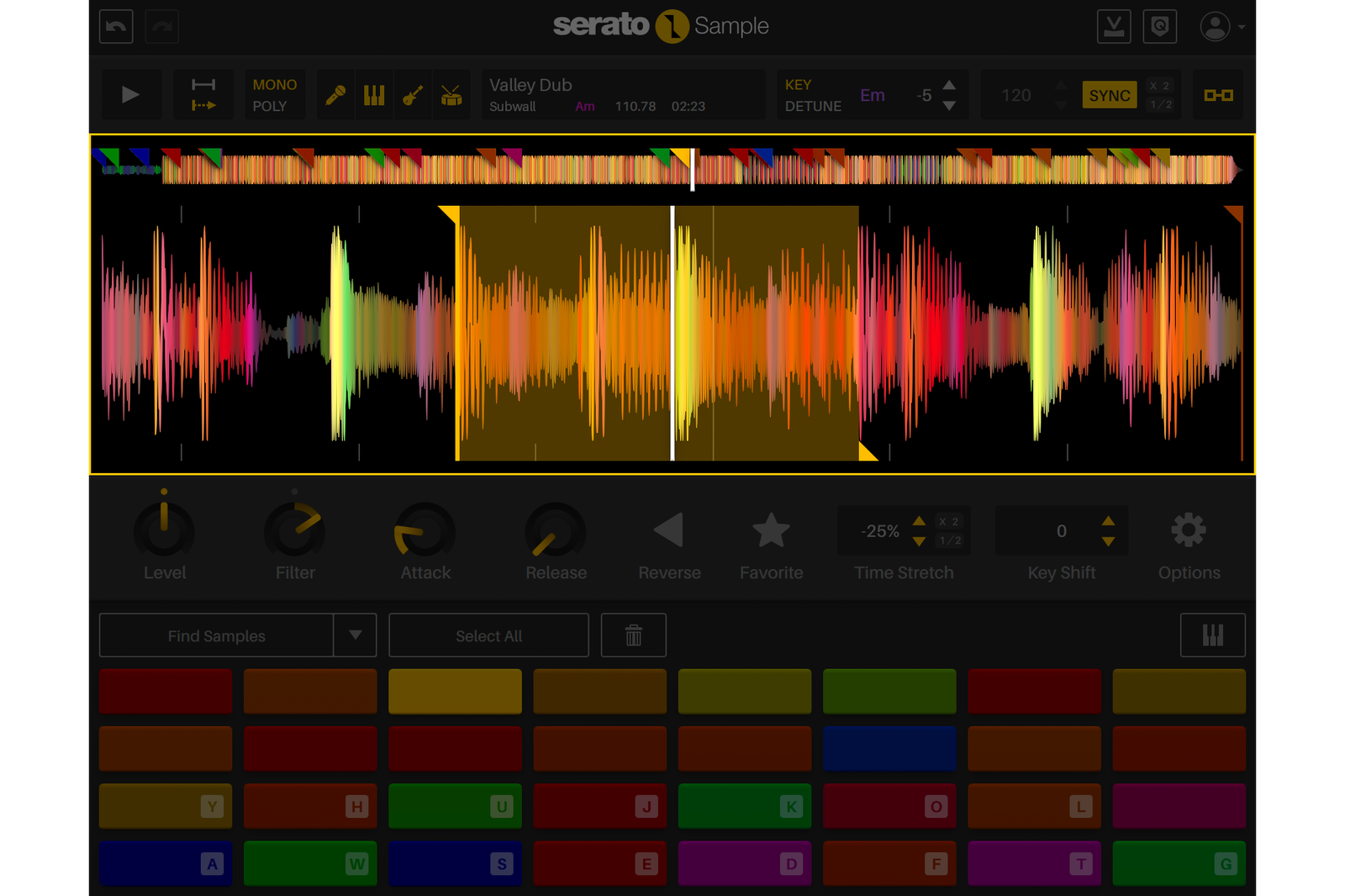Screen dimensions: 1345x896
Task: Toggle MONO/POLY playback mode
Action: click(x=274, y=94)
